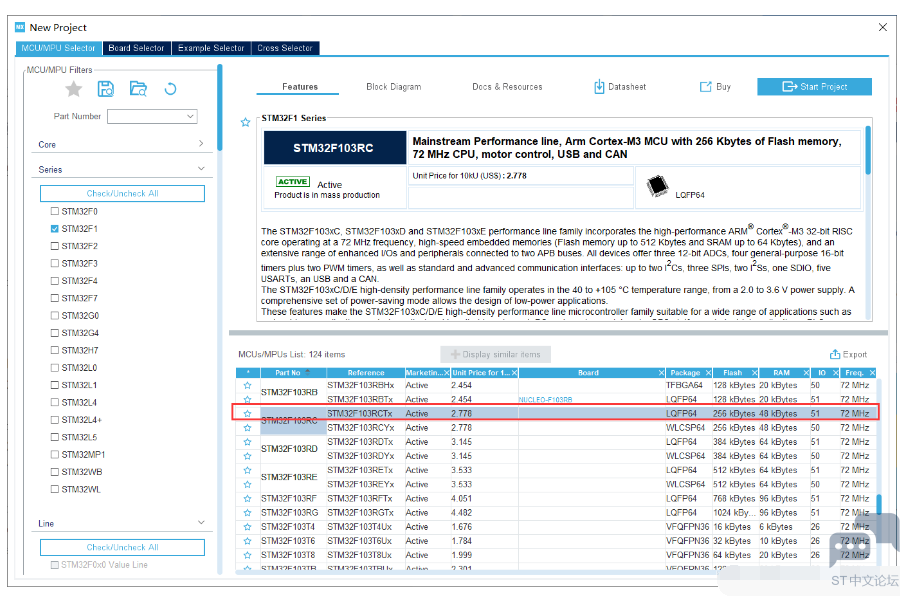Image resolution: width=908 pixels, height=596 pixels.
Task: Click the star for row STM32F103RDTx
Action: [248, 442]
